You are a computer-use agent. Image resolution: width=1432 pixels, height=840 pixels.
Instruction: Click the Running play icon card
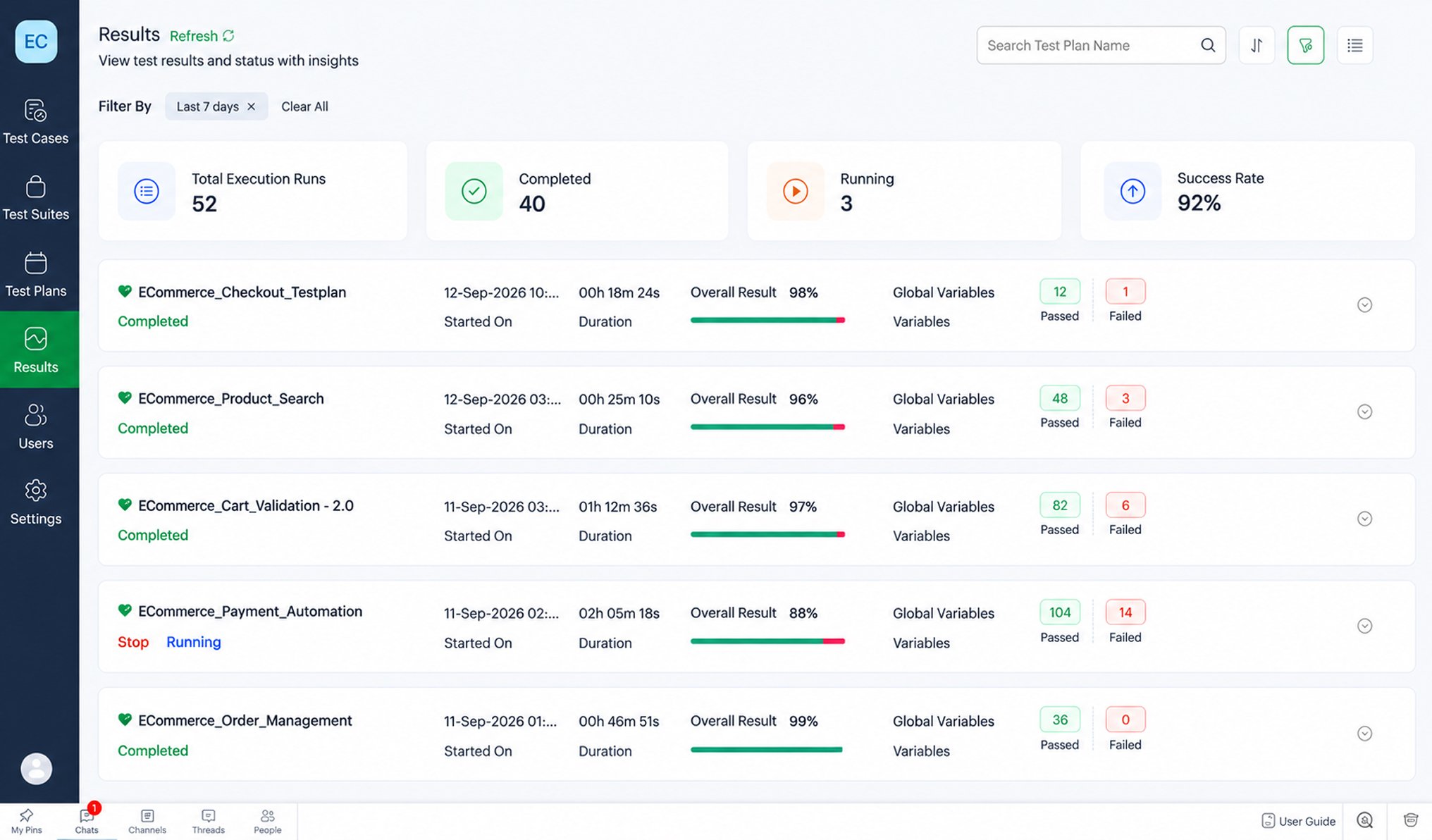pos(796,191)
